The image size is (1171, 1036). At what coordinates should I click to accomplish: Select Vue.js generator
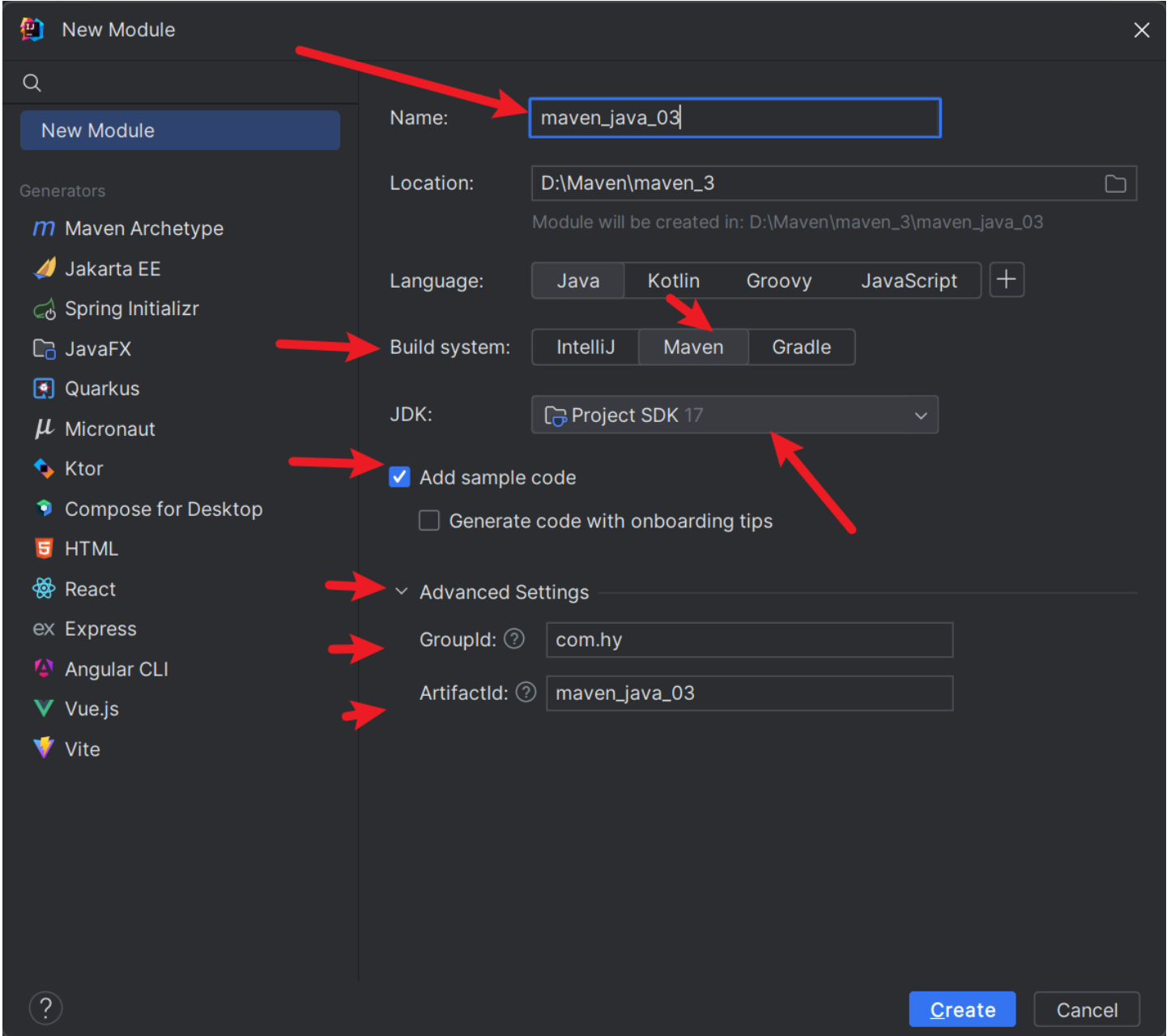(92, 709)
